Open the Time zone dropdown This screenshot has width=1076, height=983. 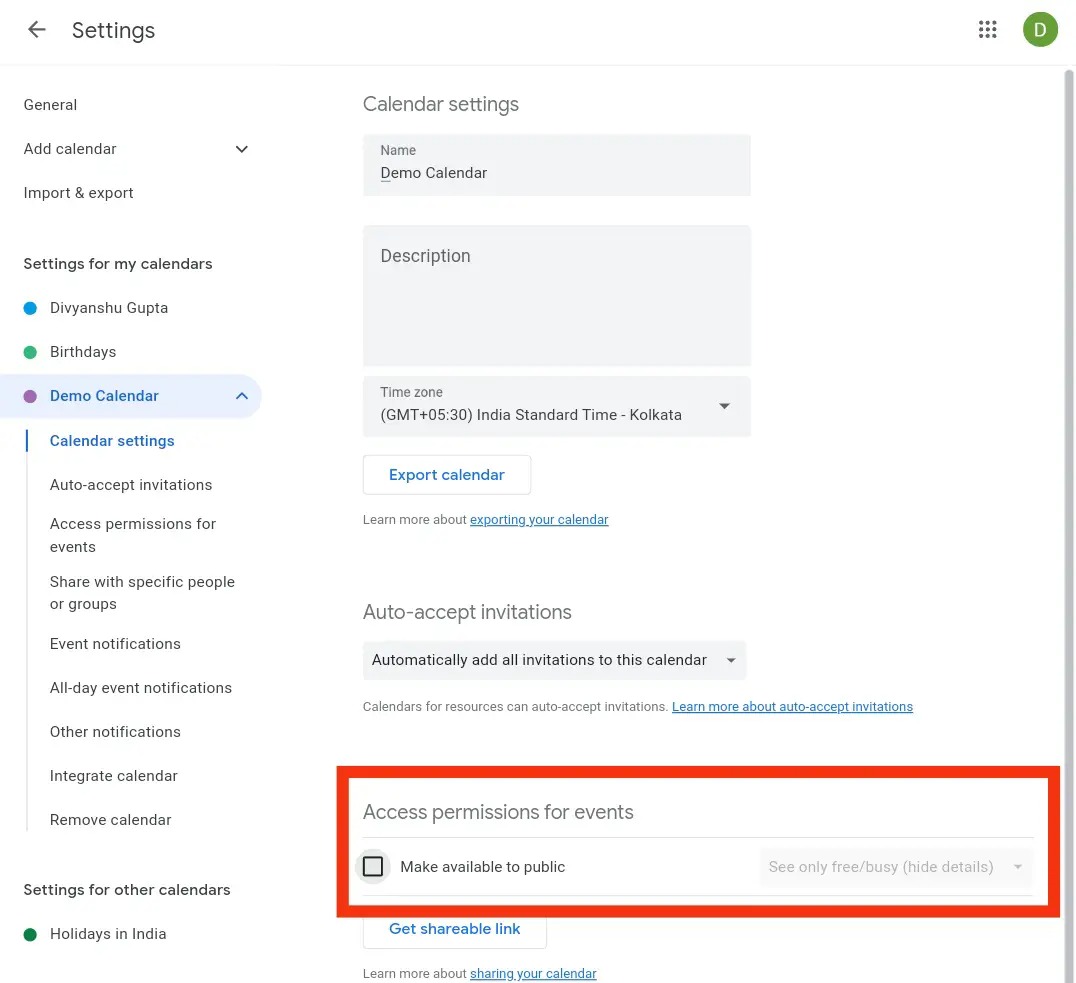[x=724, y=406]
